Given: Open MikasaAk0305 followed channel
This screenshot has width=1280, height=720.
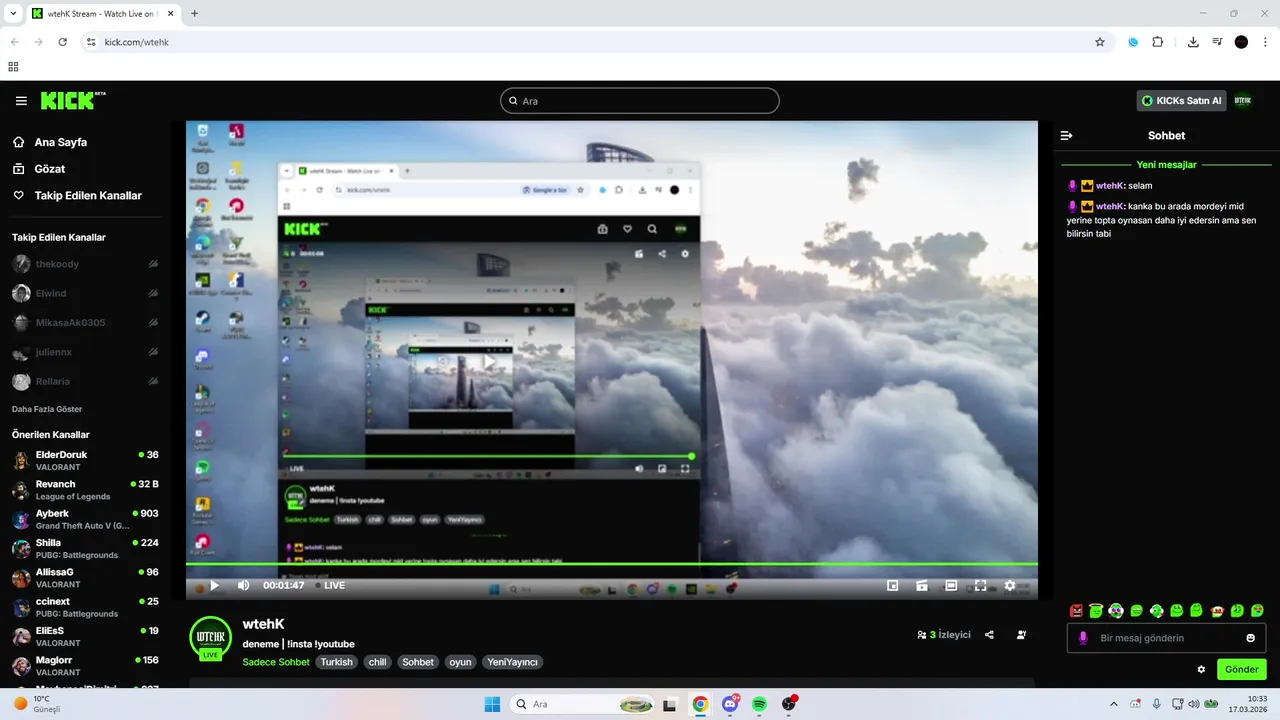Looking at the screenshot, I should [85, 322].
